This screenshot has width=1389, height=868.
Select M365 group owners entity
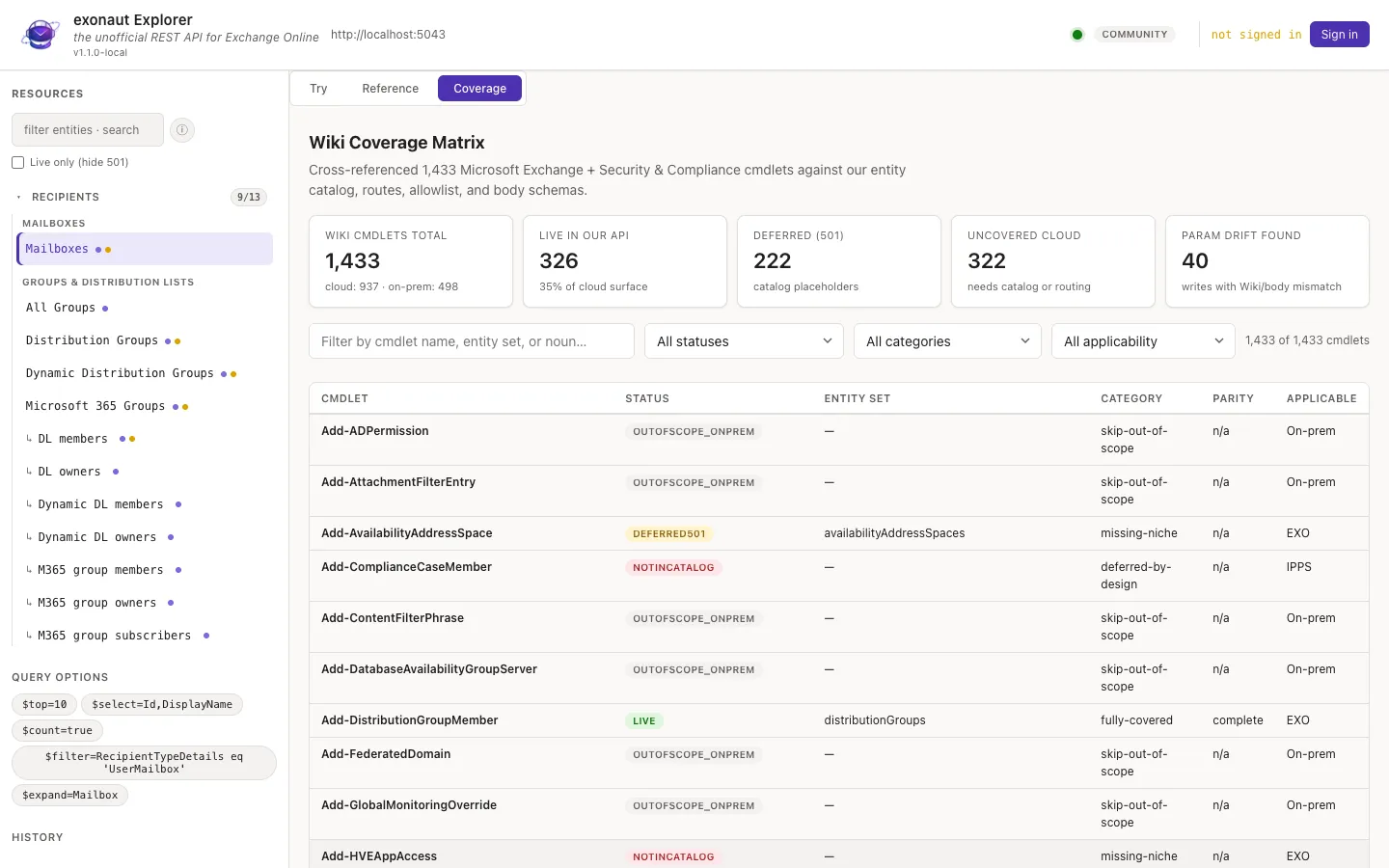(145, 603)
